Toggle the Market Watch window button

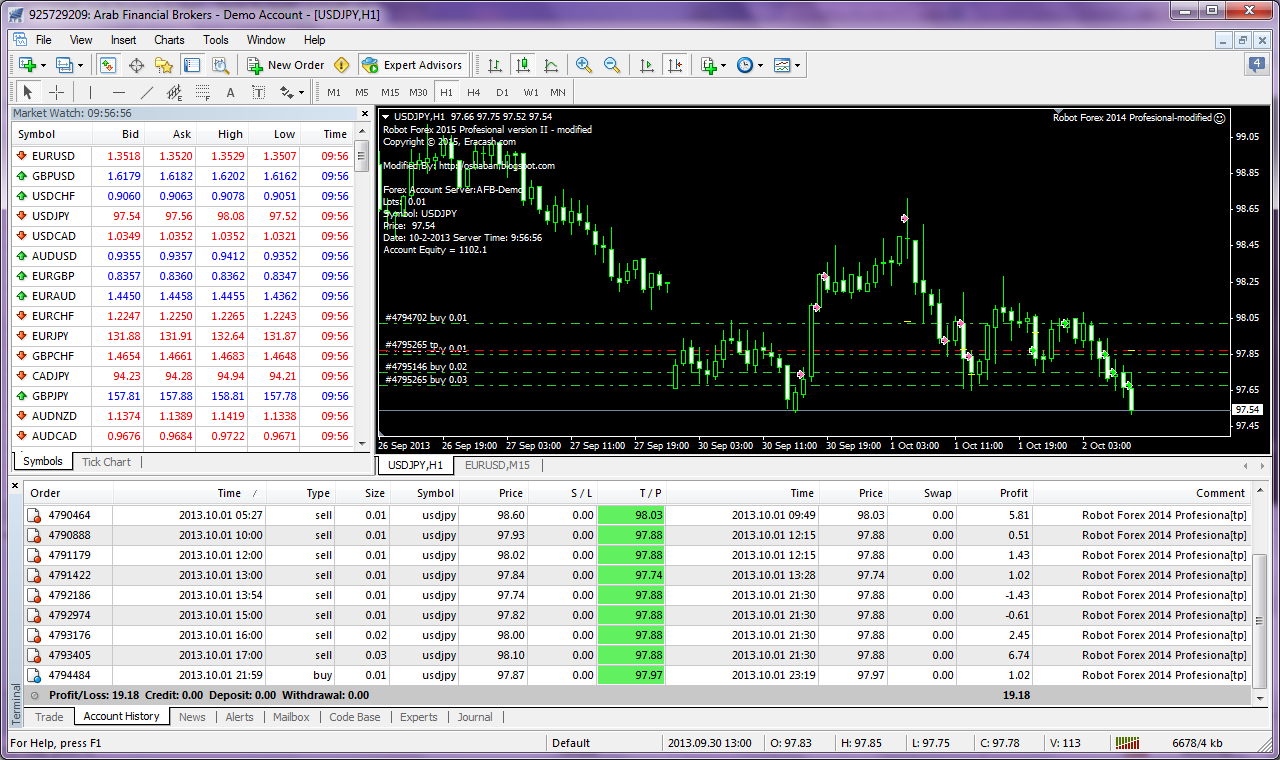click(108, 65)
